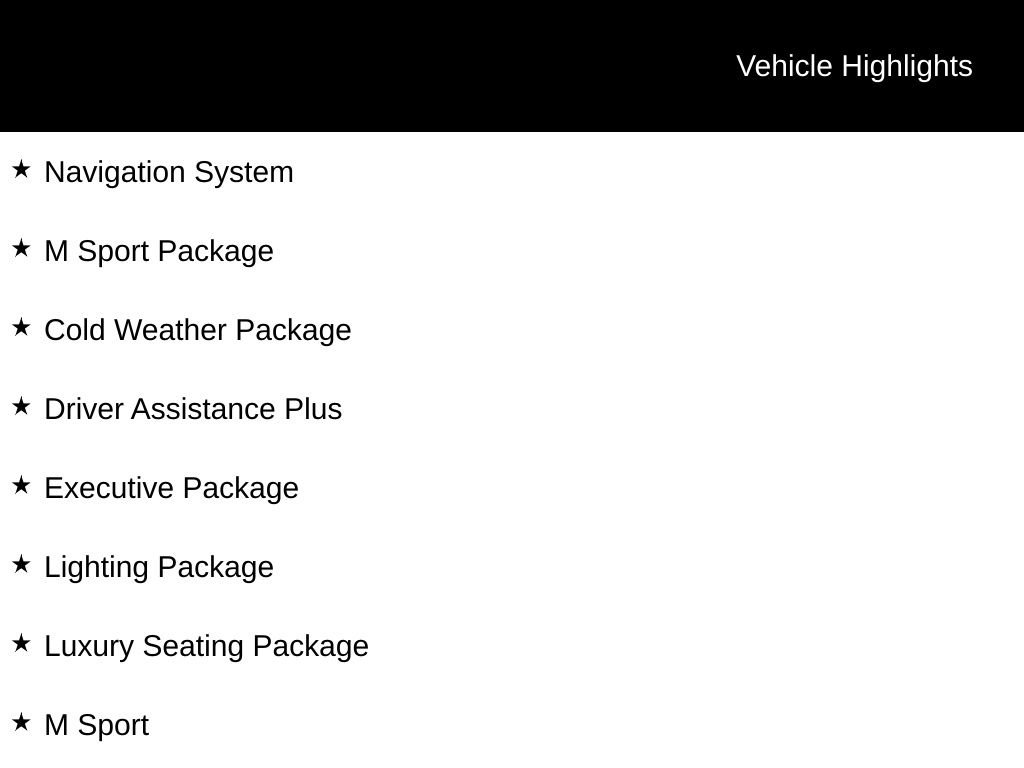Click the star beside Cold Weather Package
This screenshot has height=768, width=1024.
(x=21, y=328)
